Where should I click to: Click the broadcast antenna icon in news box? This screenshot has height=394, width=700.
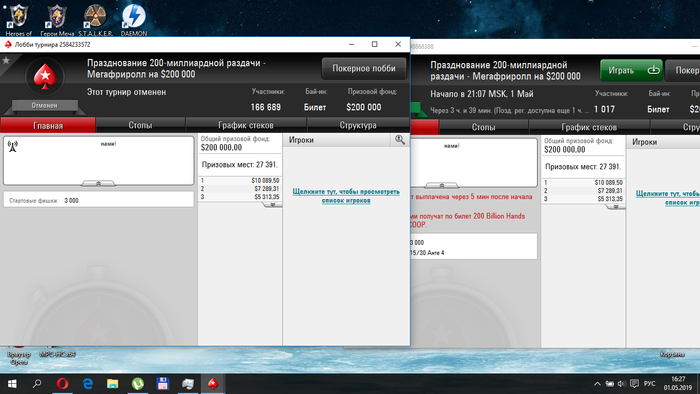pos(12,146)
